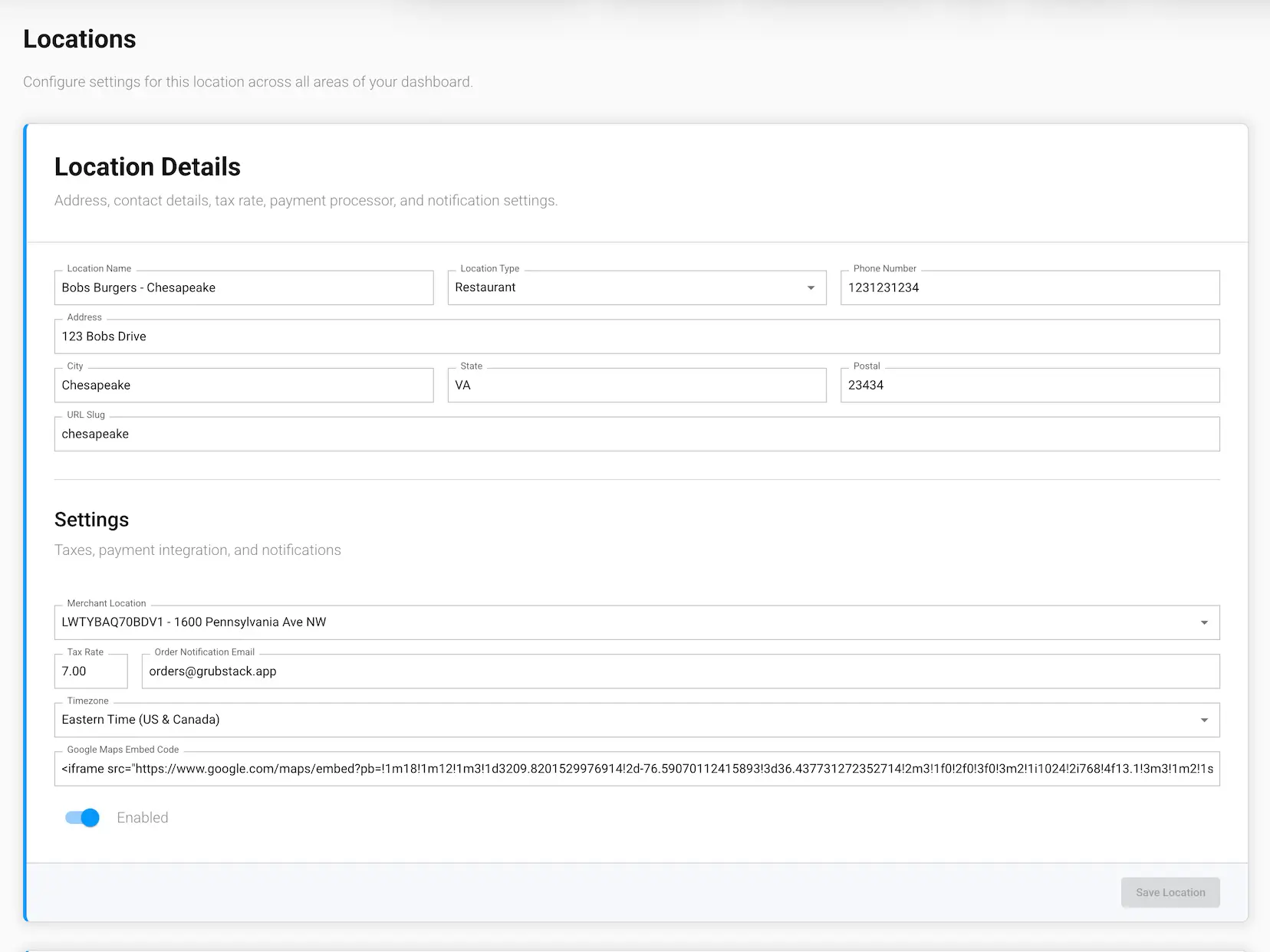Click the Order Notification Email field

(680, 671)
